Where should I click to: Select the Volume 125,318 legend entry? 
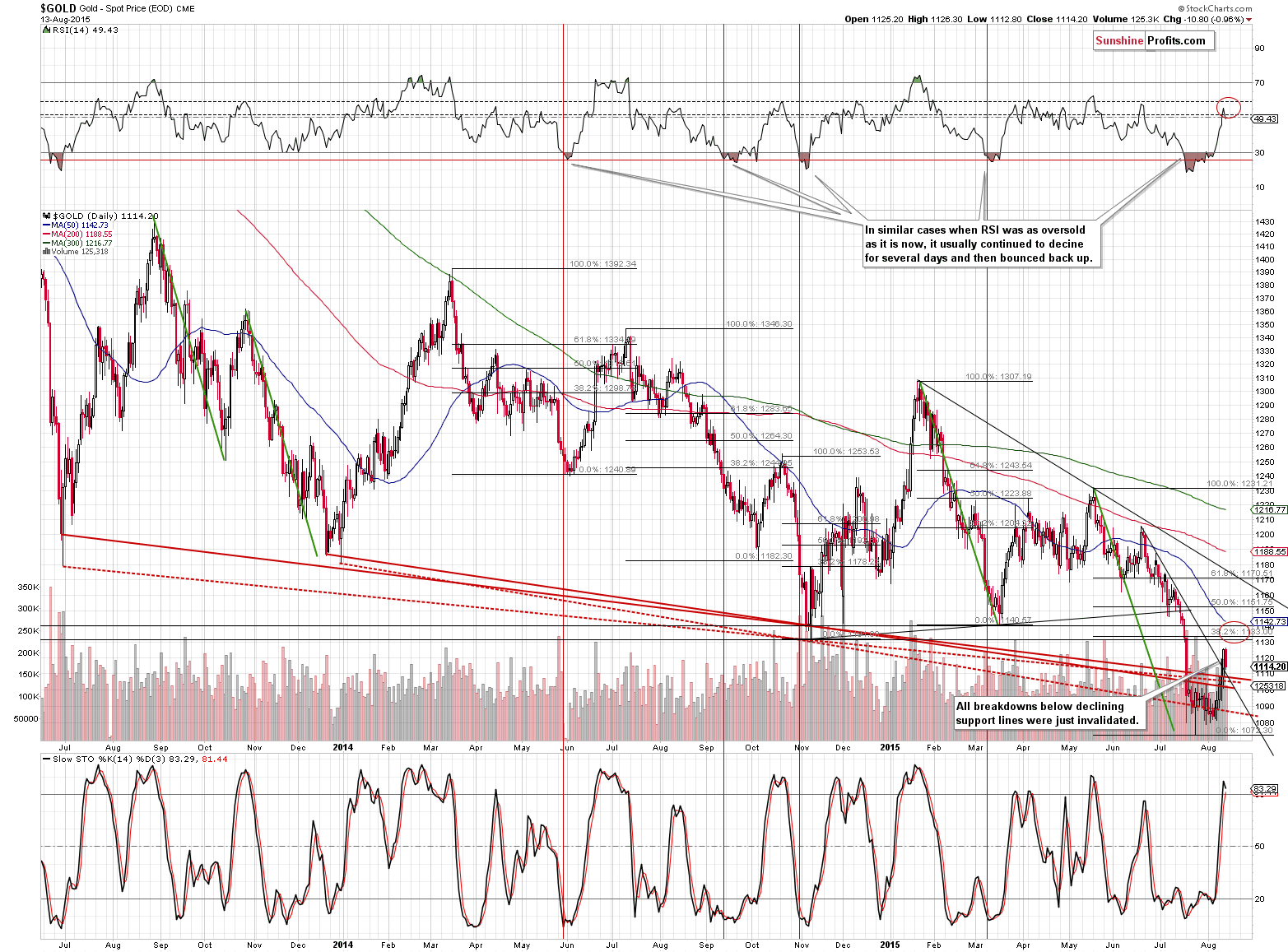point(75,252)
